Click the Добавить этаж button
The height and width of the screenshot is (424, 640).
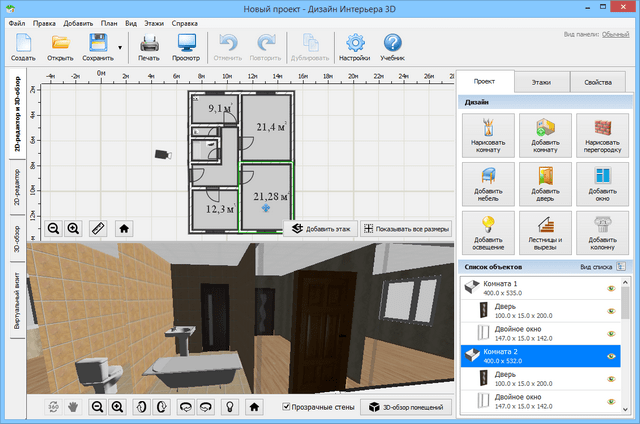click(x=319, y=229)
